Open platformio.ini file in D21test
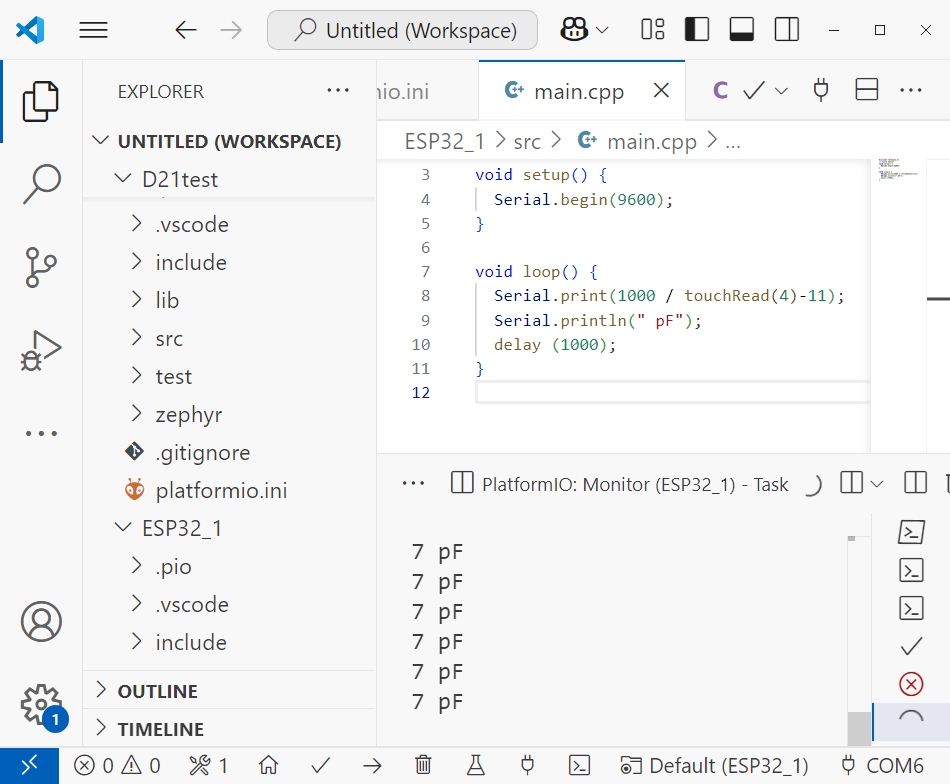The image size is (950, 784). [x=221, y=491]
